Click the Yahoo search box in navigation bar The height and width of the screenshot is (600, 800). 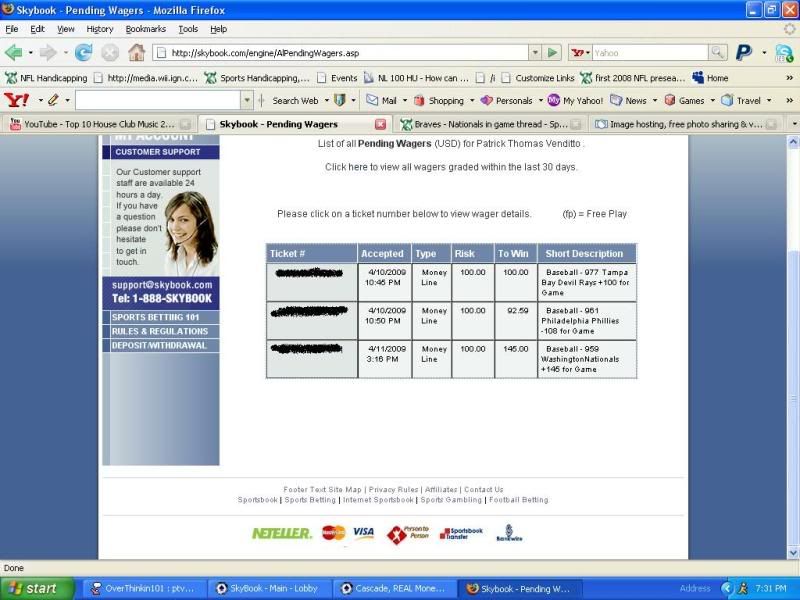[x=650, y=53]
